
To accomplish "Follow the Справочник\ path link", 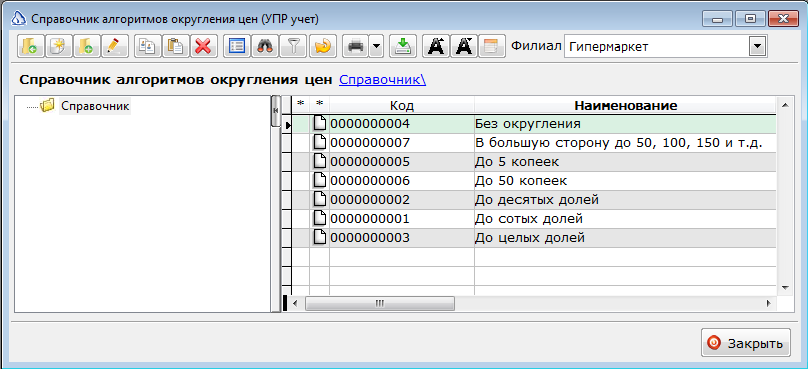I will coord(382,80).
